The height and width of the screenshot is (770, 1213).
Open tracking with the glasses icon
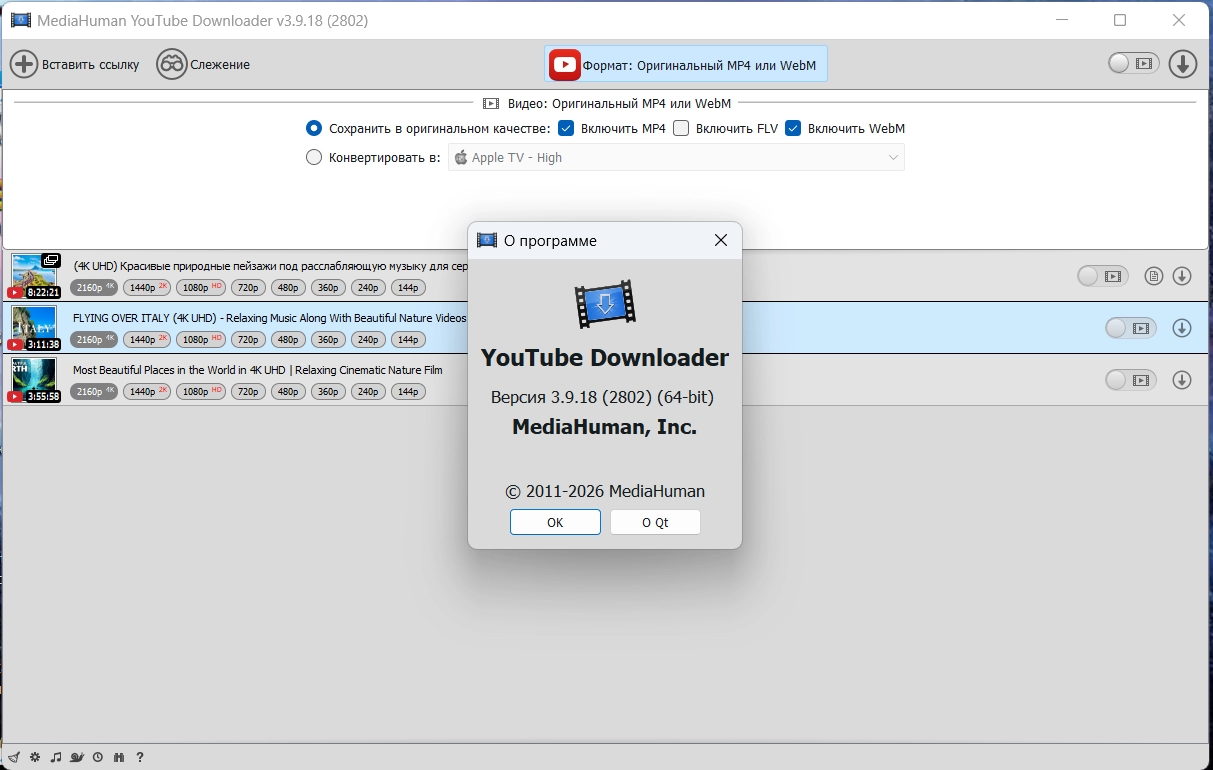[x=172, y=64]
